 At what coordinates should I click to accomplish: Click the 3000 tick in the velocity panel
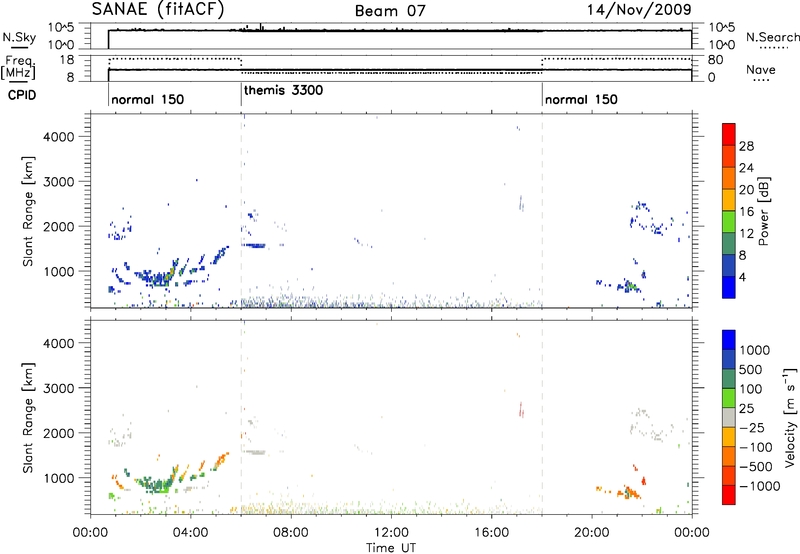click(x=58, y=388)
